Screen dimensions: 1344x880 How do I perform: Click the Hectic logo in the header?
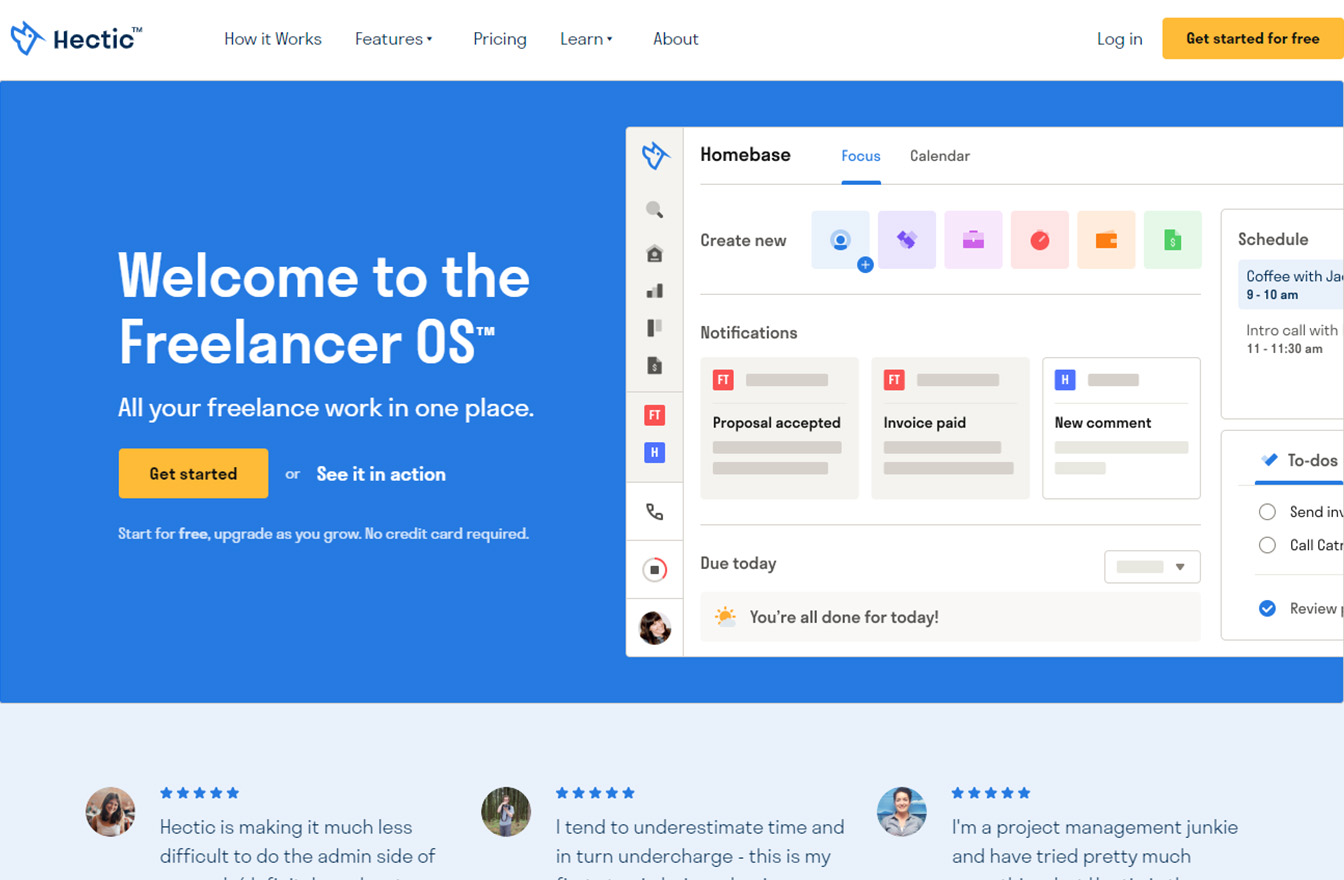tap(76, 39)
